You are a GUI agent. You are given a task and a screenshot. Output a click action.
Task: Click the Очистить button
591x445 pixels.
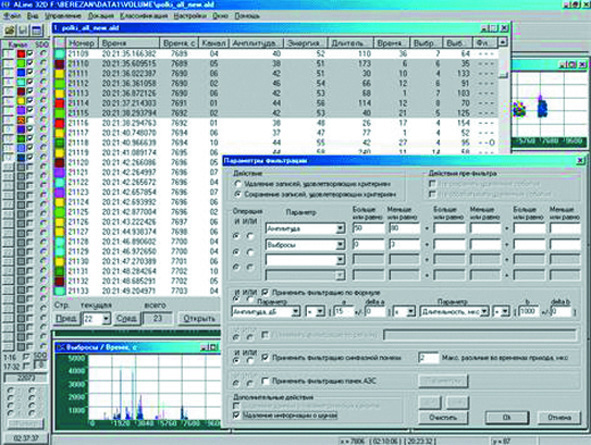[x=443, y=417]
